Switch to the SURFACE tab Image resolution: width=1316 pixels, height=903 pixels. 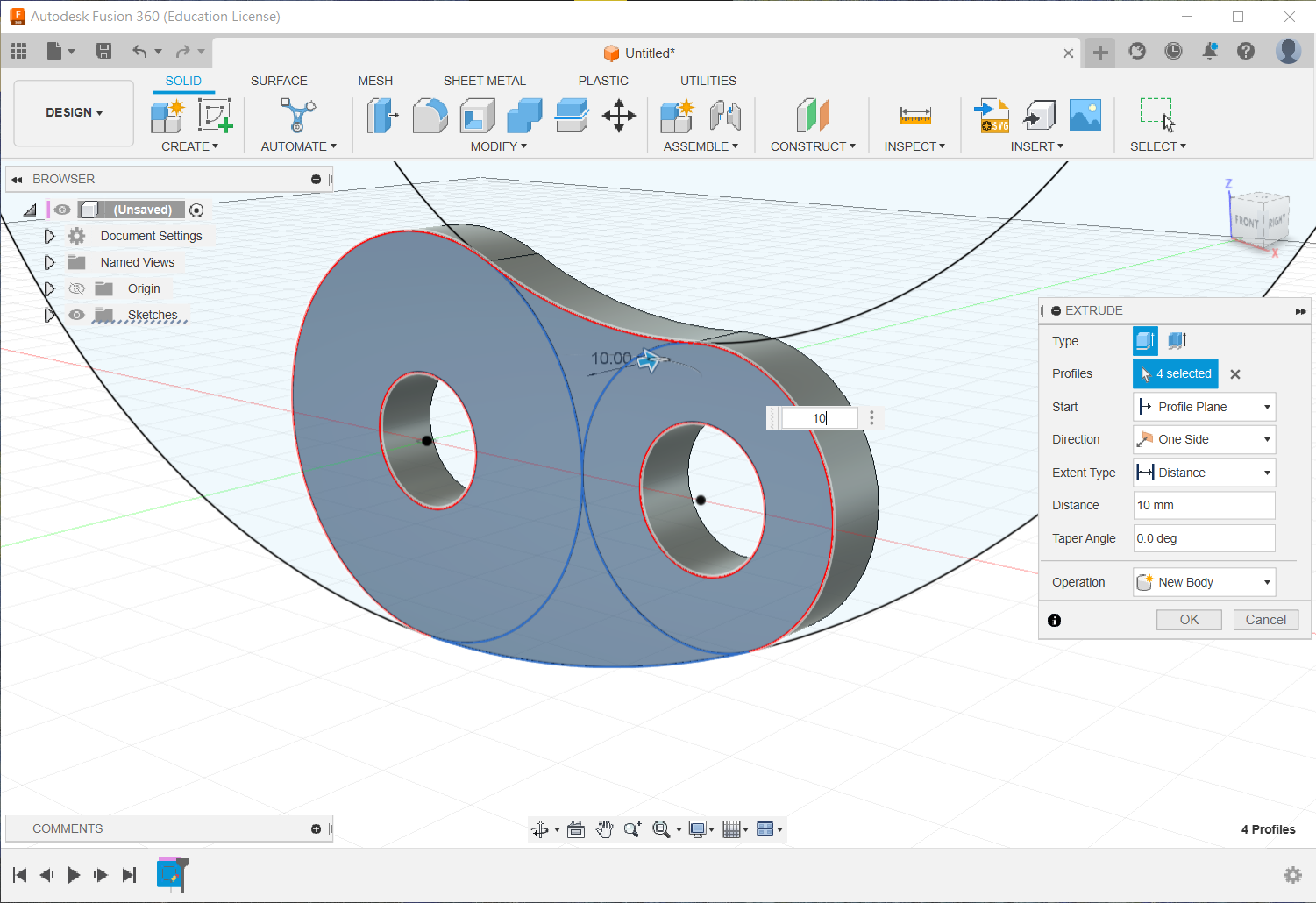[279, 81]
